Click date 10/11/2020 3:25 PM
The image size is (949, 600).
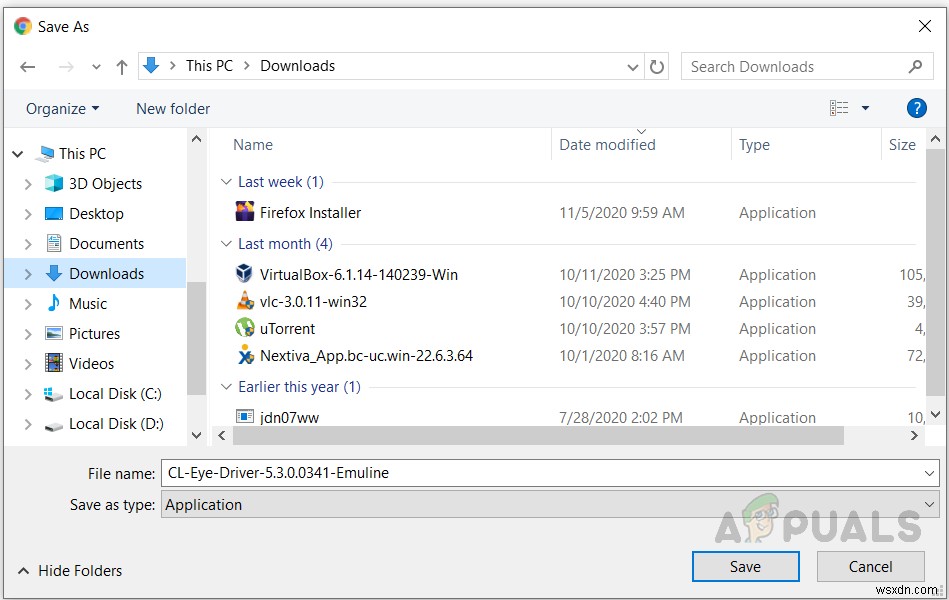625,275
